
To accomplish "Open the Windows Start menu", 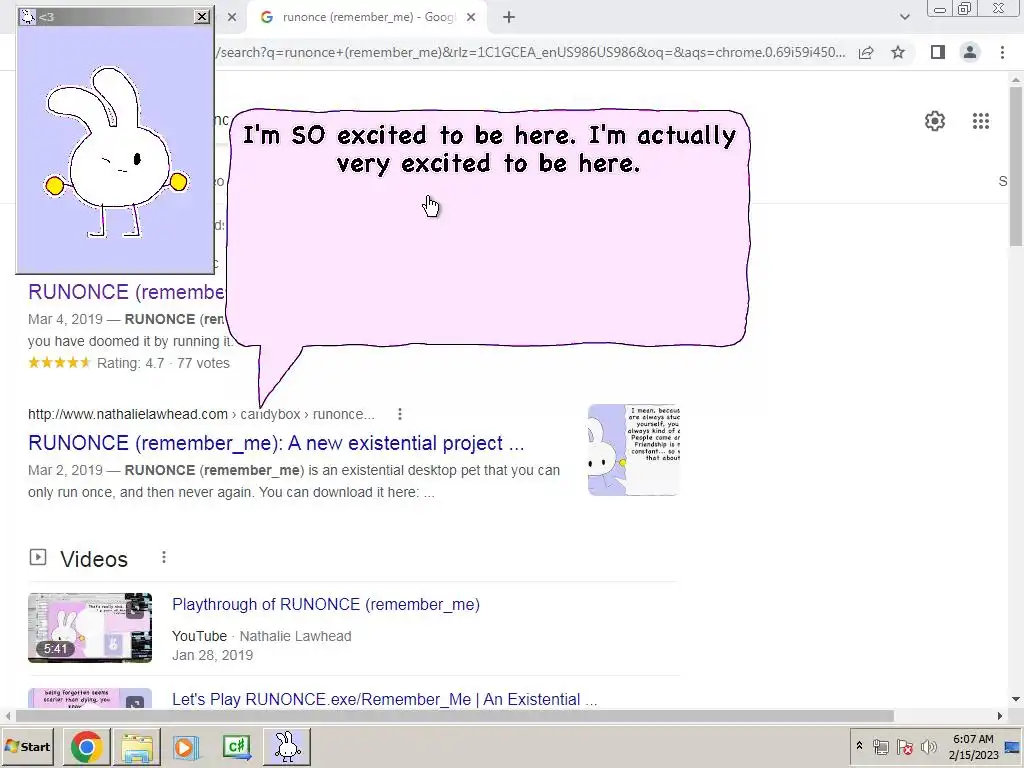I will point(28,746).
